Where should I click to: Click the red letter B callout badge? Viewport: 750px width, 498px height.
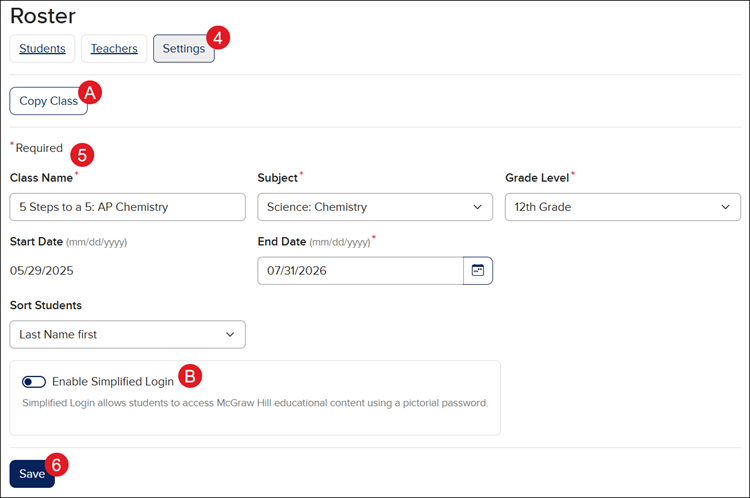point(190,376)
